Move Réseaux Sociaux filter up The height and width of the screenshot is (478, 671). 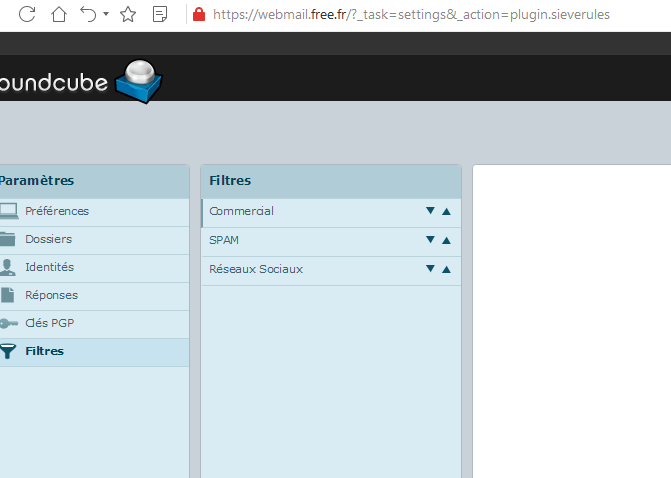446,269
